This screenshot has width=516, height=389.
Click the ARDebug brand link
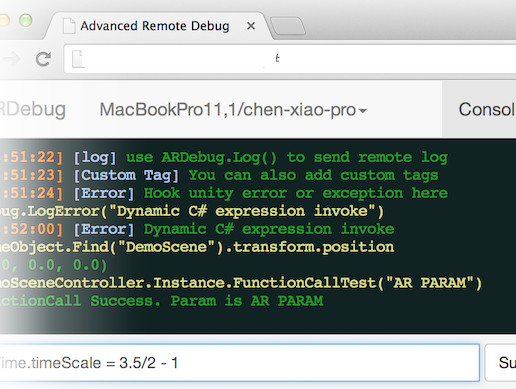(x=33, y=110)
